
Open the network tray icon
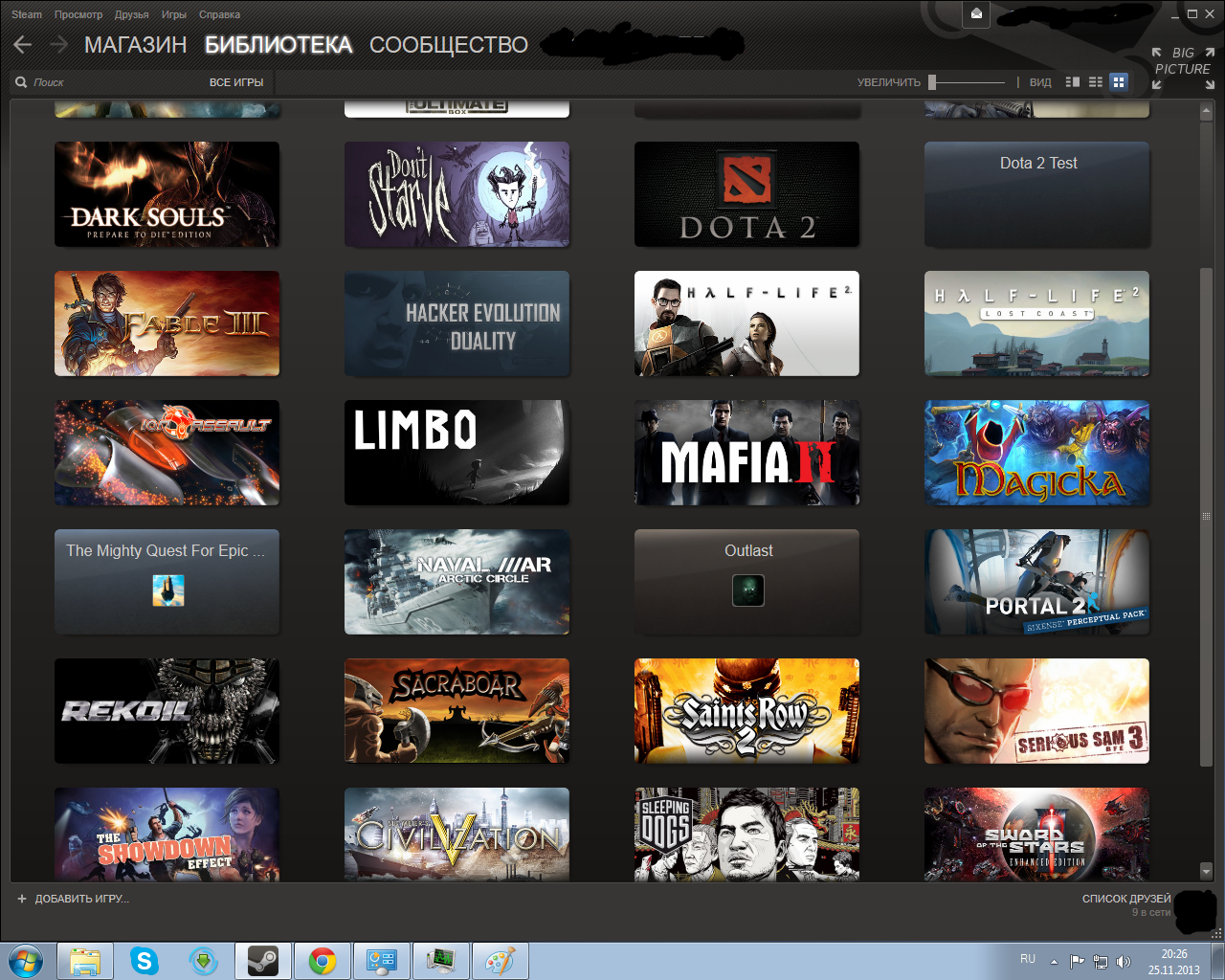click(x=1101, y=962)
